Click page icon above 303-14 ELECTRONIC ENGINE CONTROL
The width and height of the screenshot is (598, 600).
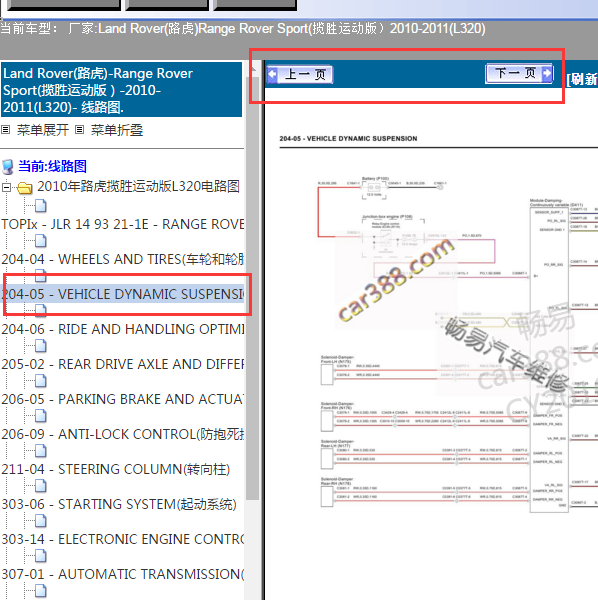(41, 521)
